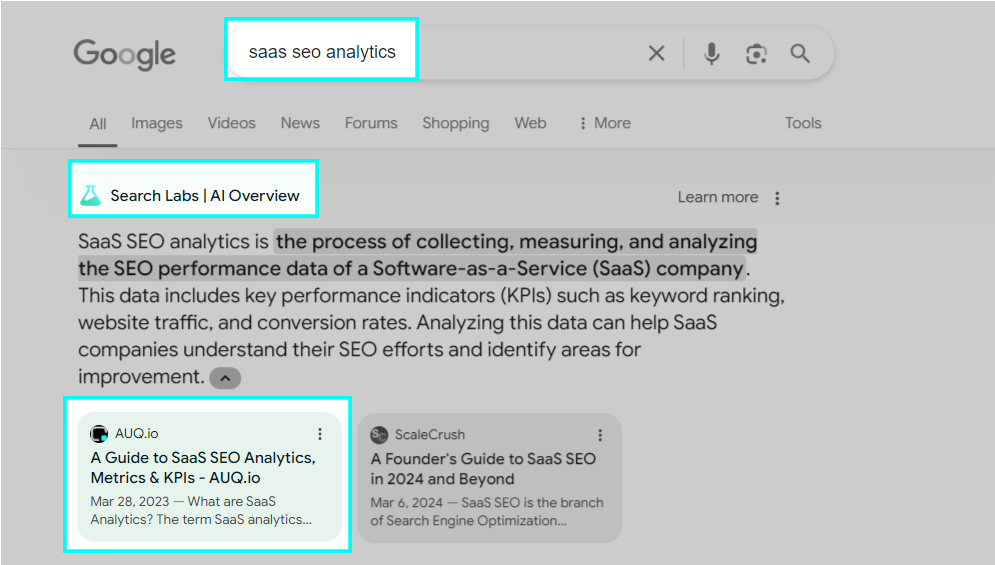Submit search with the magnifying glass icon

coord(800,53)
